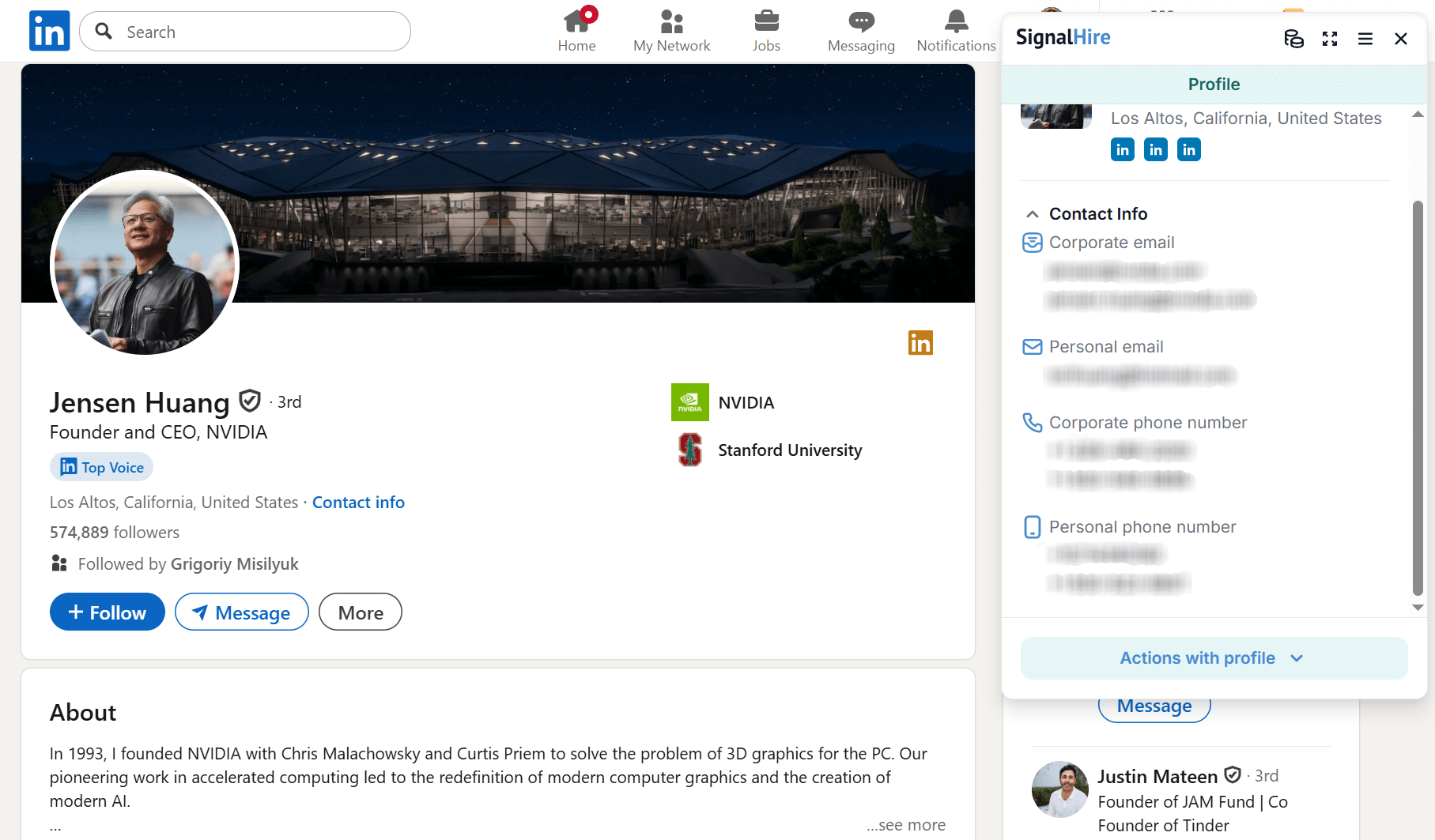This screenshot has height=840, width=1435.
Task: Click the SignalHire logo text
Action: click(1063, 37)
